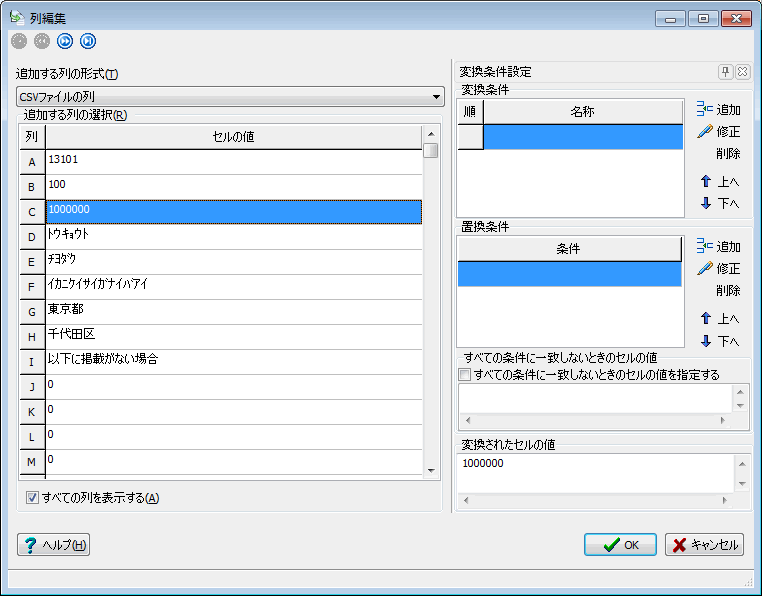The image size is (762, 596).
Task: Select column G row with 東京都
Action: pos(233,312)
